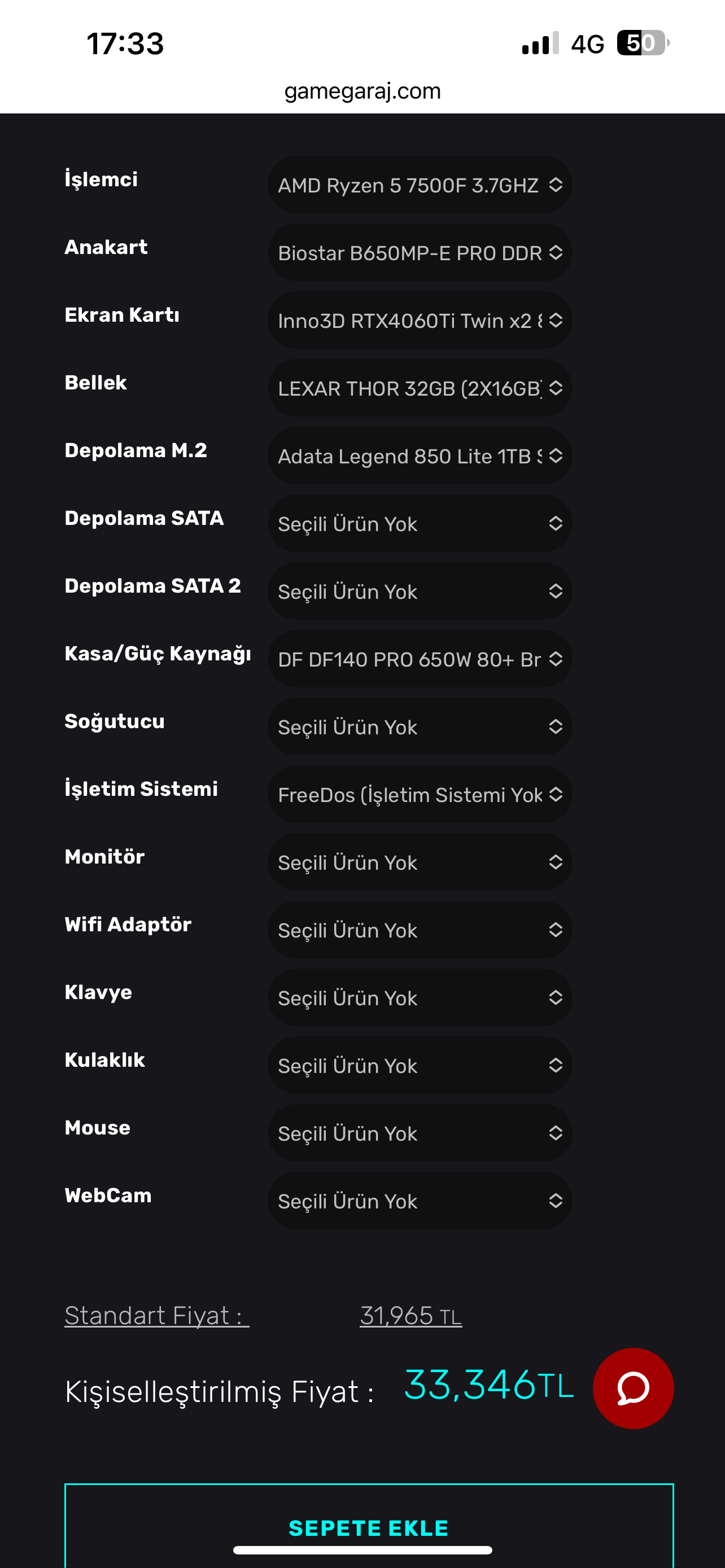This screenshot has height=1568, width=725.
Task: Tap the gamegaraj.com address bar
Action: click(362, 91)
